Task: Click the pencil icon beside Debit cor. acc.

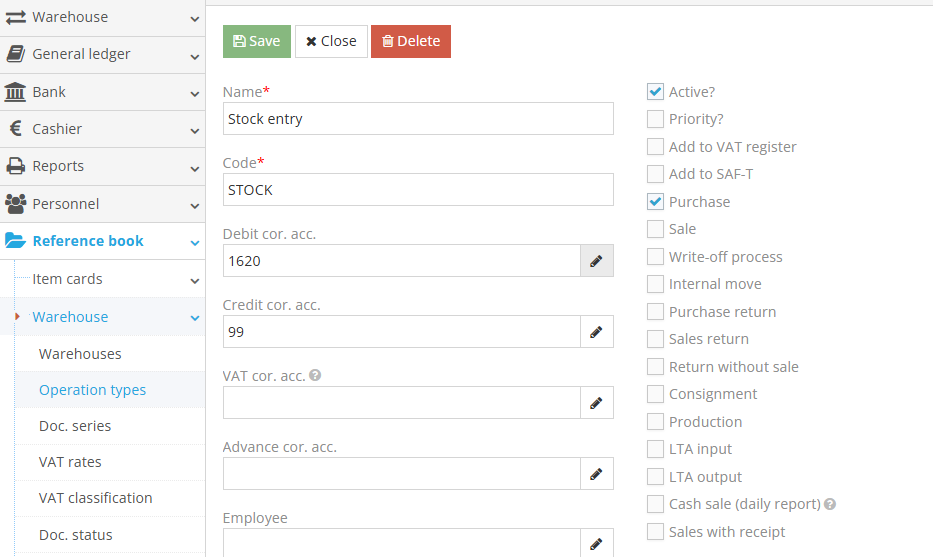Action: tap(596, 261)
